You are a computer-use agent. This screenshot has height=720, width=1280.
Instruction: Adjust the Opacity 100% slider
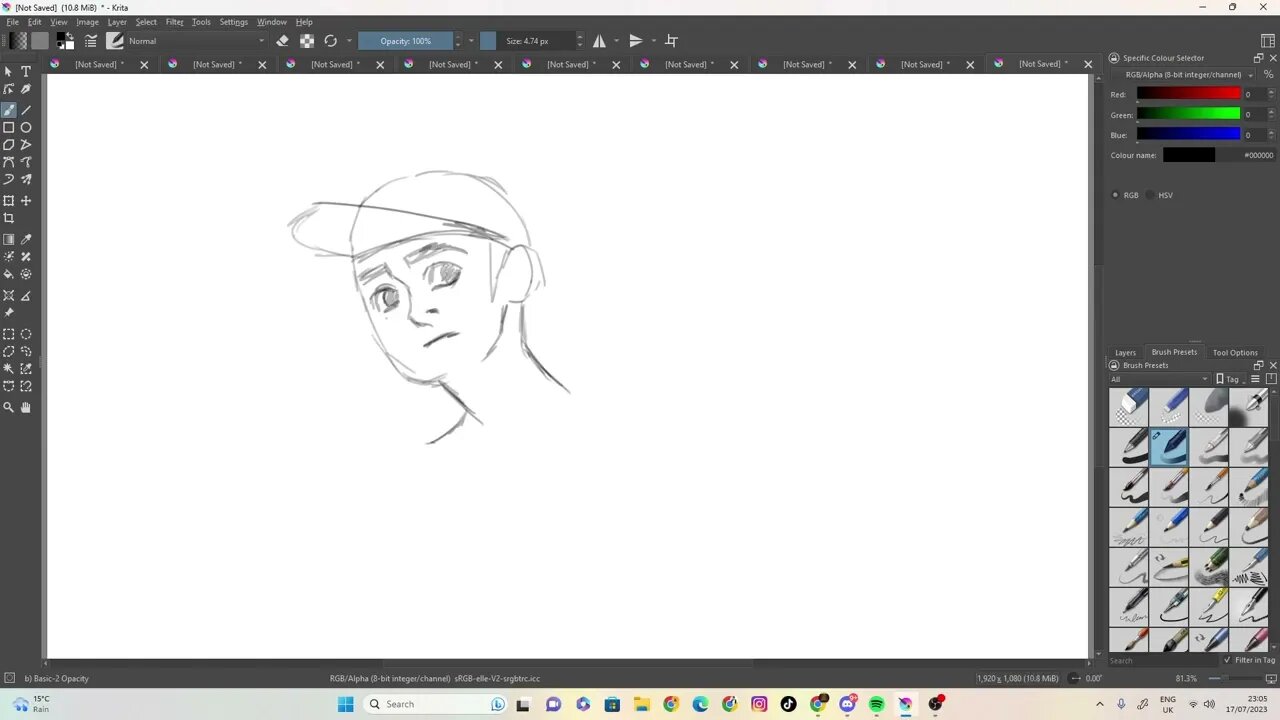405,41
